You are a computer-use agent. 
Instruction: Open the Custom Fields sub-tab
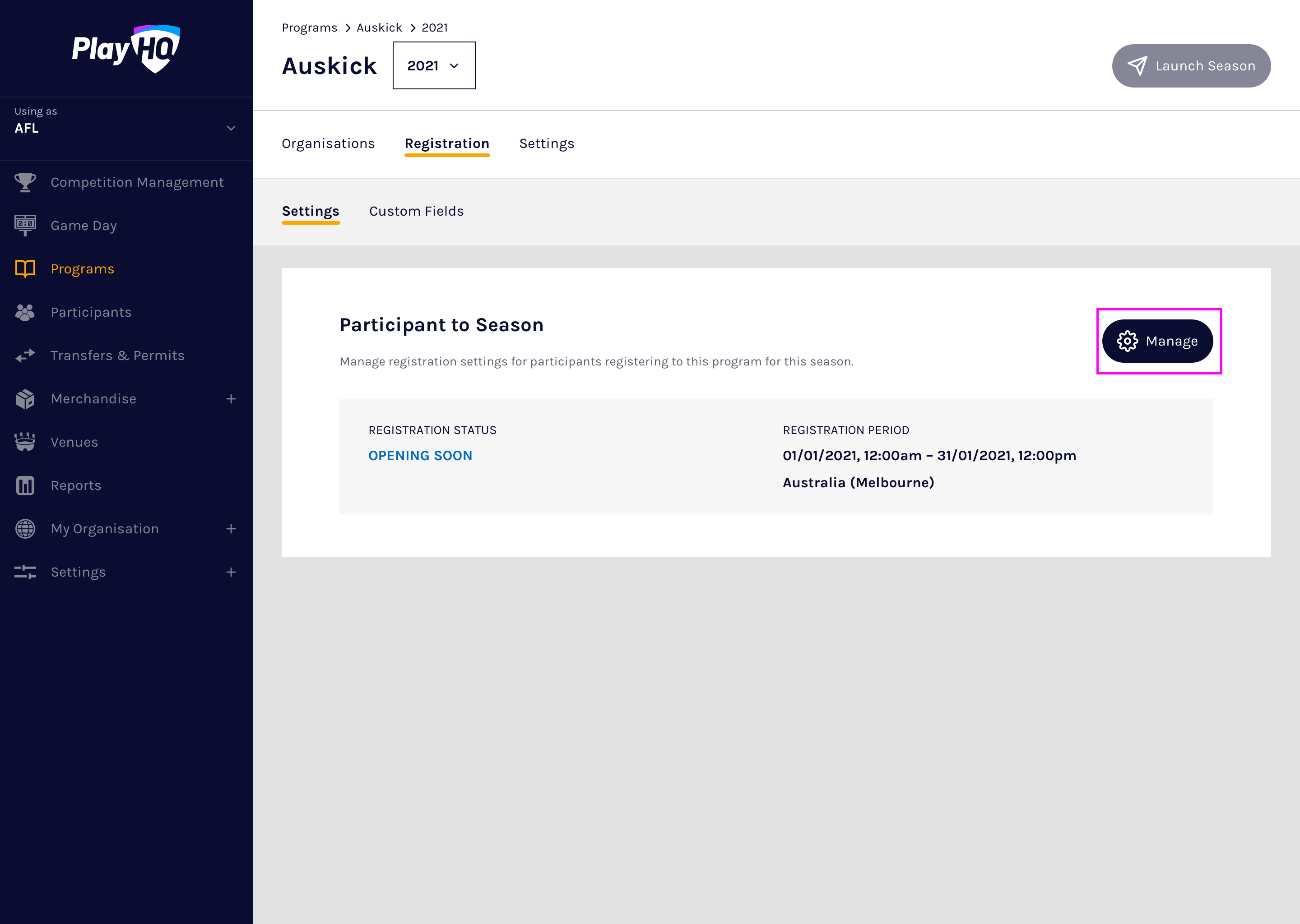416,211
